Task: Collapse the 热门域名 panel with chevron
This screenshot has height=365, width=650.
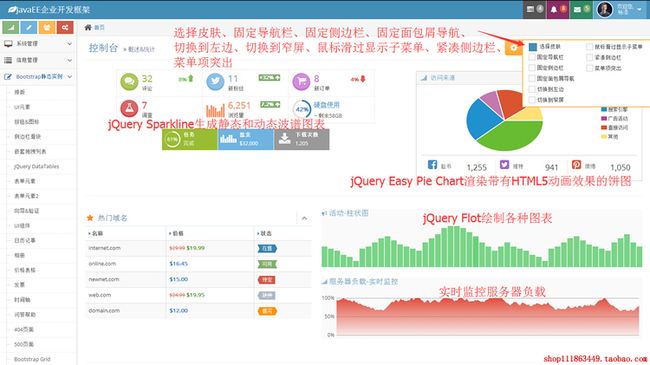Action: tap(304, 218)
